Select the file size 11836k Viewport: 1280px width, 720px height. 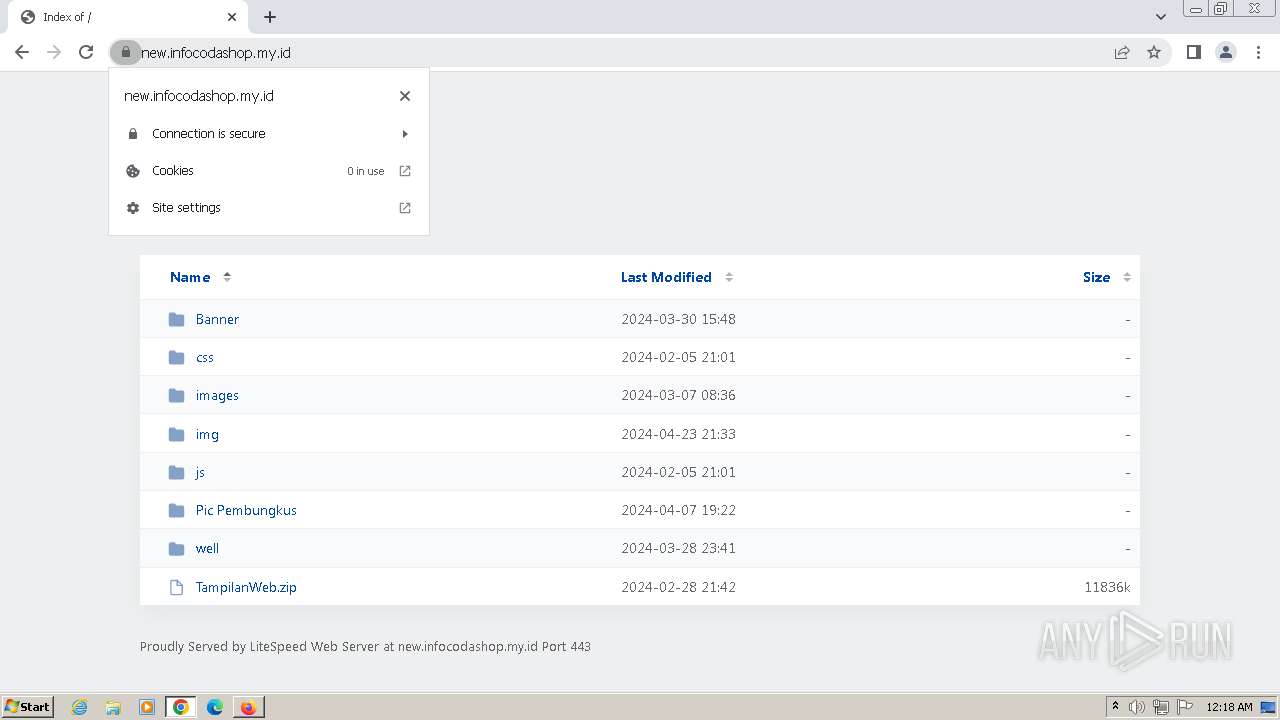[x=1107, y=587]
